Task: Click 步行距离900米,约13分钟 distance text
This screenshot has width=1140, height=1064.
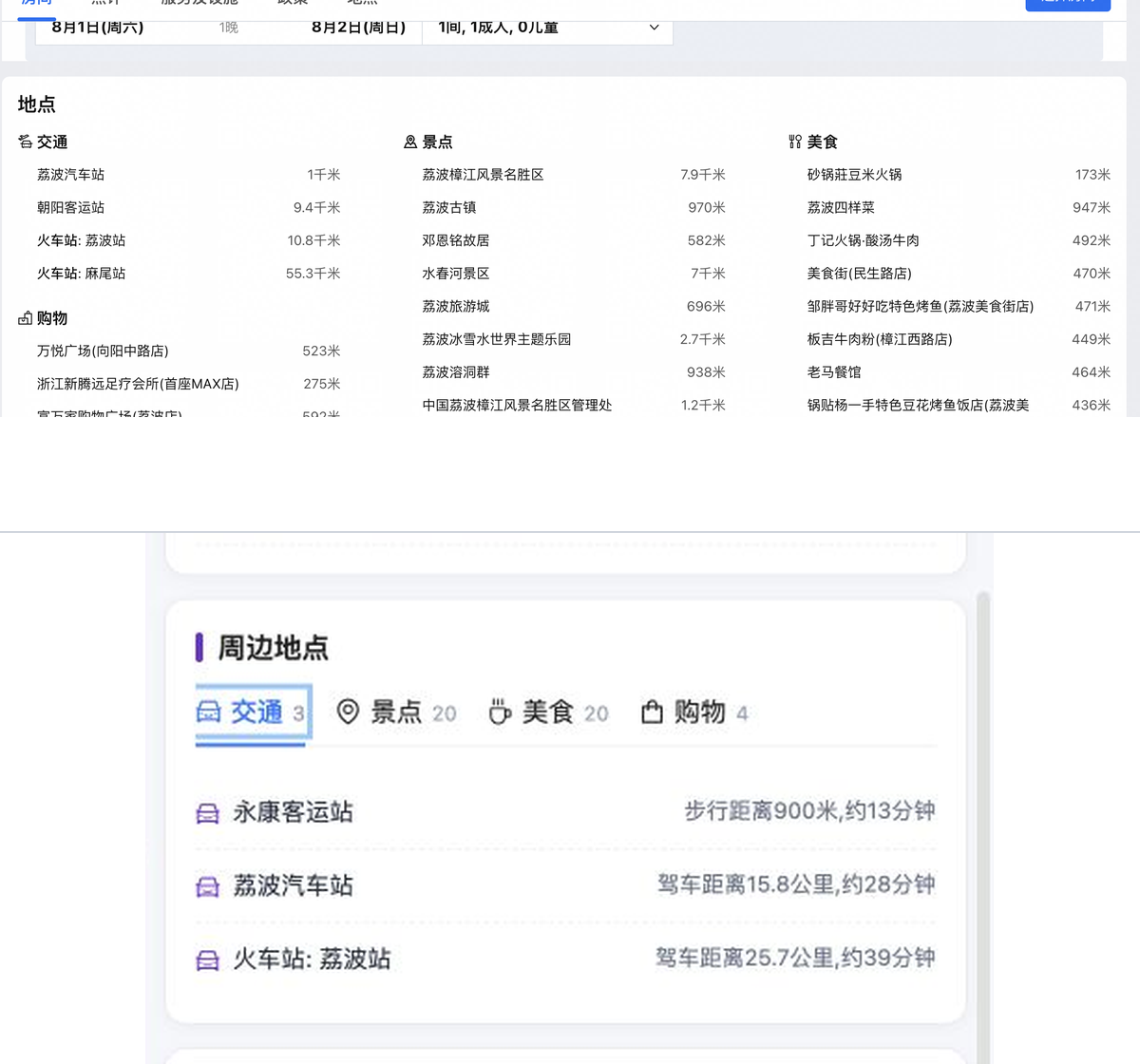Action: (x=809, y=811)
